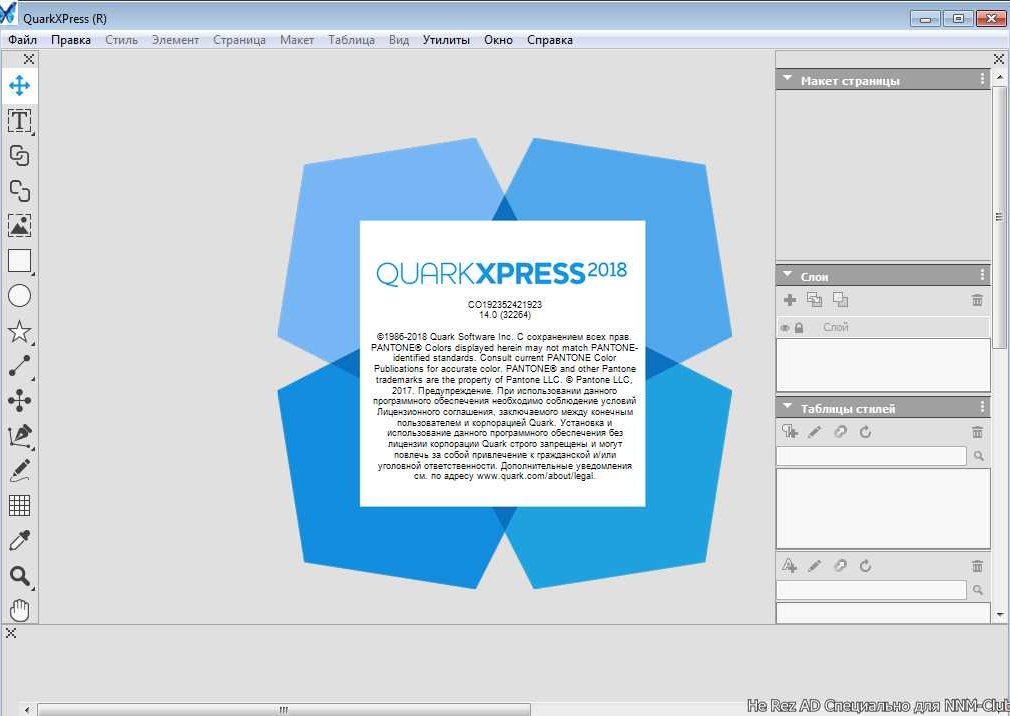
Task: Activate the Text Unlinking tool
Action: 19,191
